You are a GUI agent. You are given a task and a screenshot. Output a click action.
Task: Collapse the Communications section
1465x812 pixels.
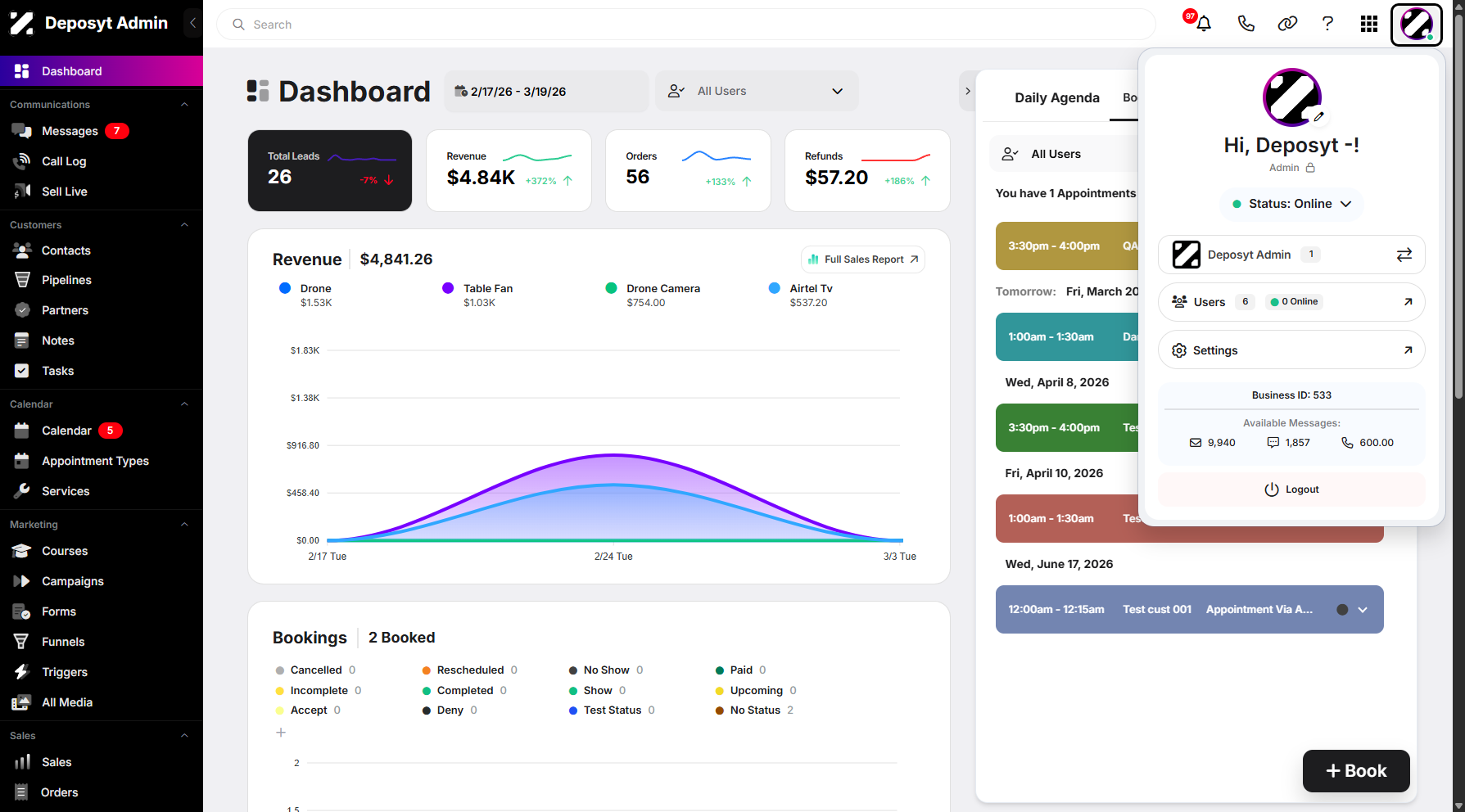point(184,105)
